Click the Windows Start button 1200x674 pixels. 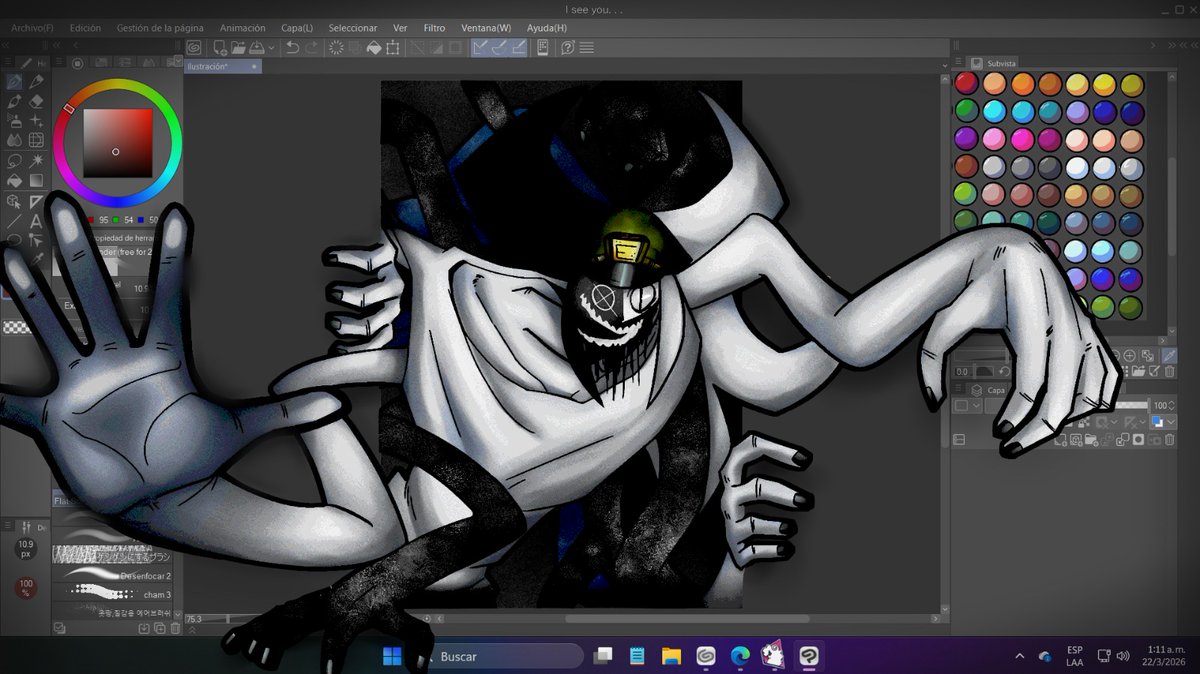click(392, 656)
